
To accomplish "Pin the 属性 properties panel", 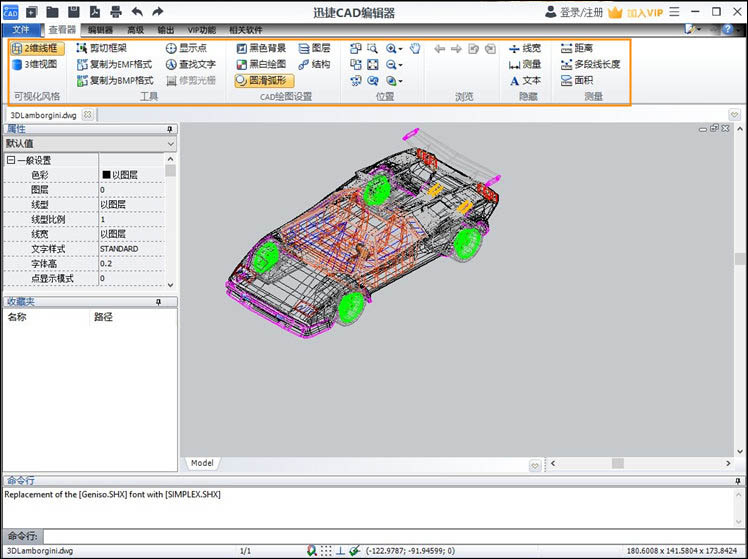I will click(169, 129).
